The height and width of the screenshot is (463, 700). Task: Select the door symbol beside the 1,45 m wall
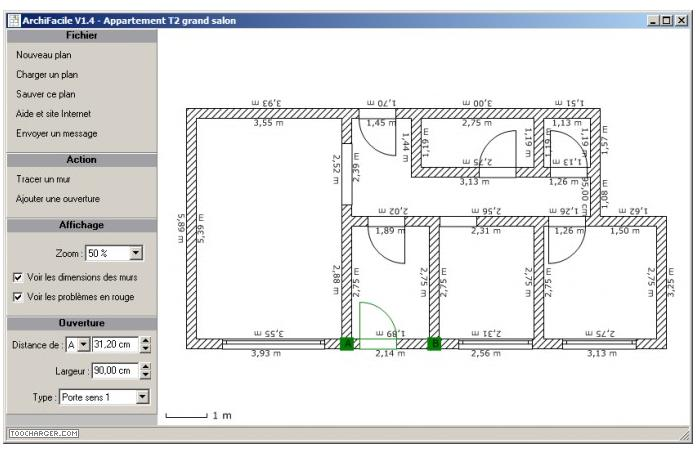pyautogui.click(x=381, y=140)
